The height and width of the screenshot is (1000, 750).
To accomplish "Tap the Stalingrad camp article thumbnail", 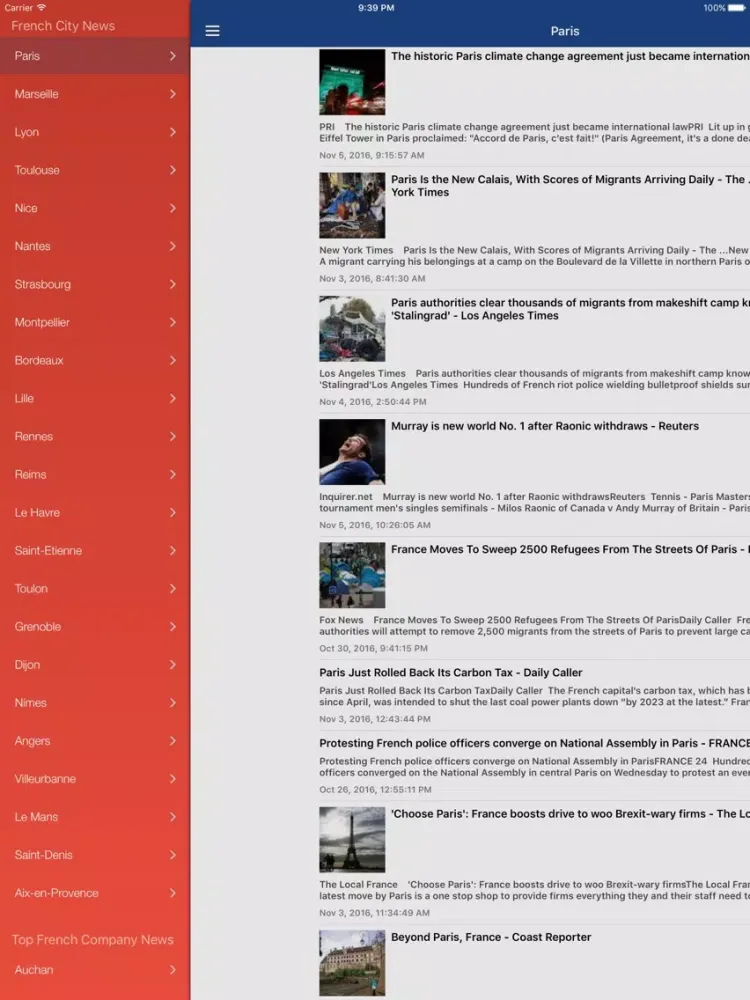I will click(352, 328).
